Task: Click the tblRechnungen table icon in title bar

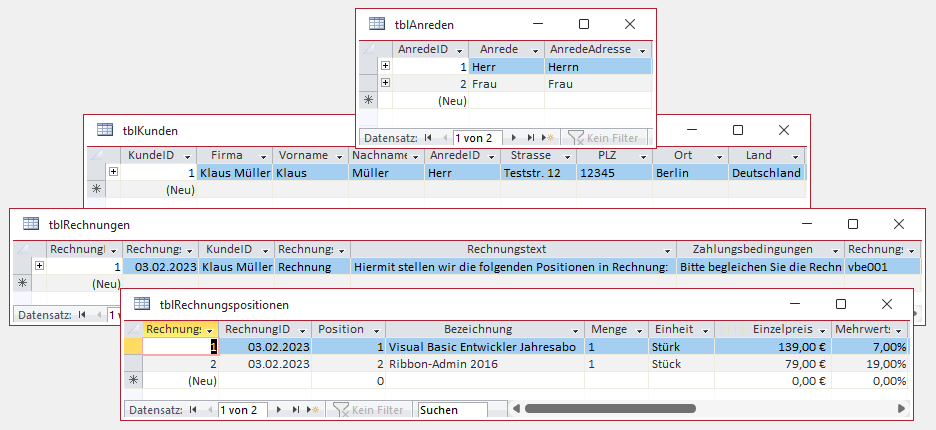Action: tap(30, 224)
